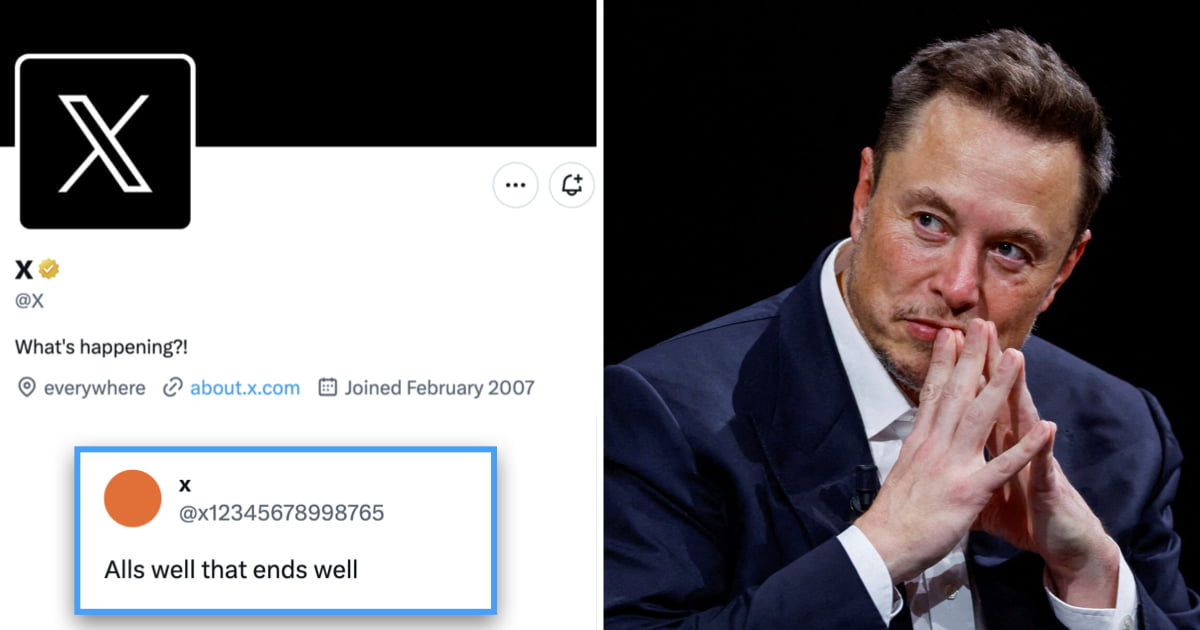Click the bold X display name
Screen dimensions: 1200x630
20,268
